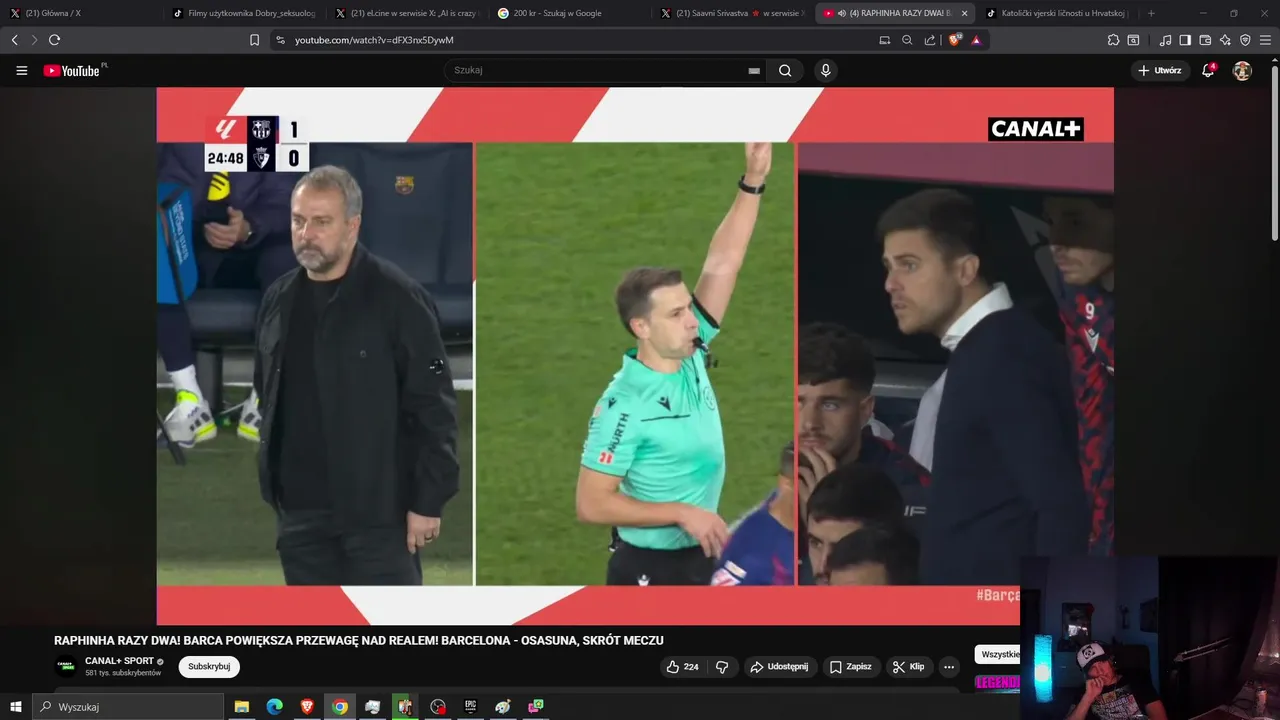Image resolution: width=1280 pixels, height=720 pixels.
Task: Open the on-screen keyboard icon in search box
Action: click(x=754, y=71)
